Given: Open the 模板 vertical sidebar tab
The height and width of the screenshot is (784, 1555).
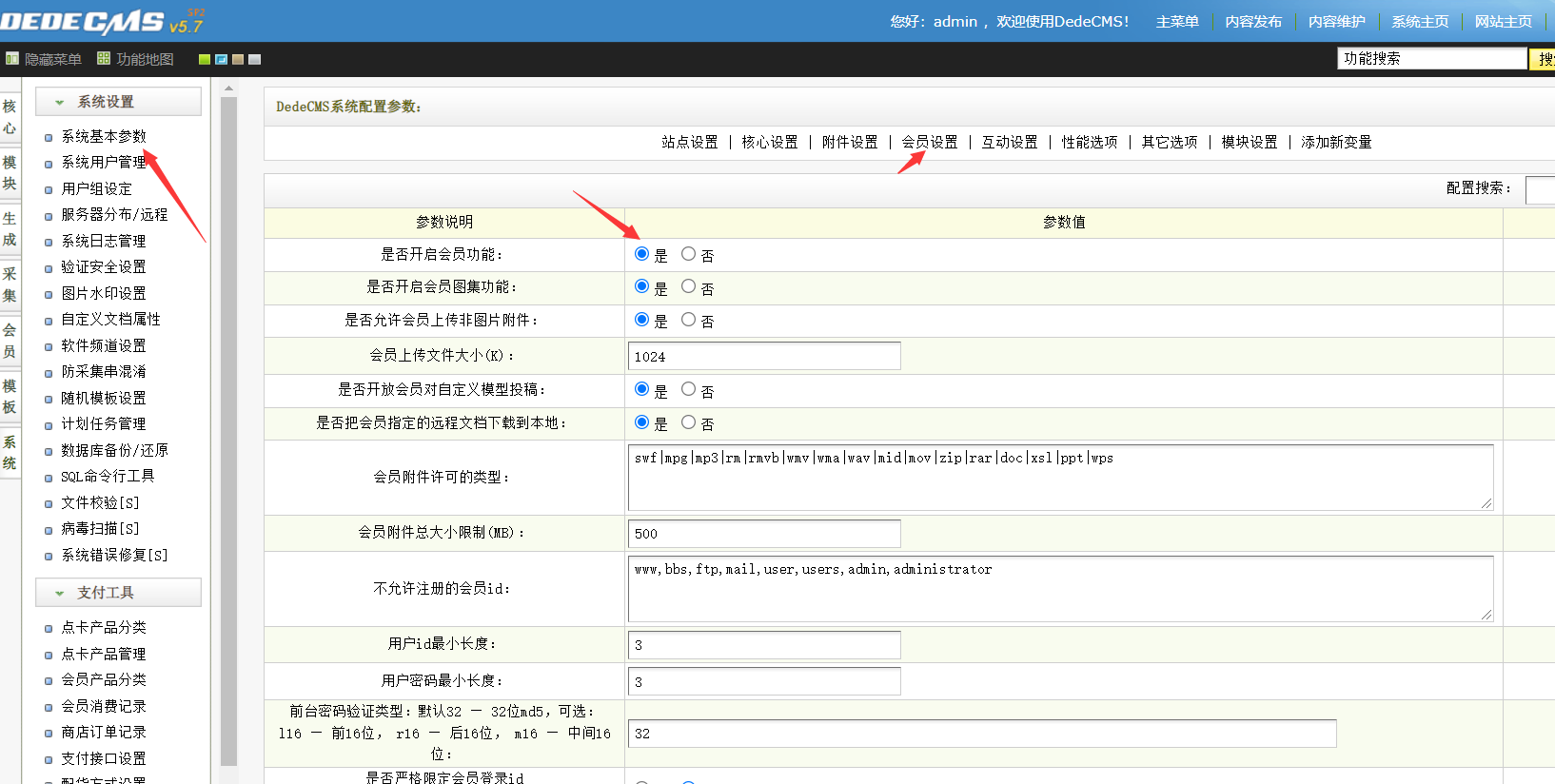Looking at the screenshot, I should (x=10, y=397).
